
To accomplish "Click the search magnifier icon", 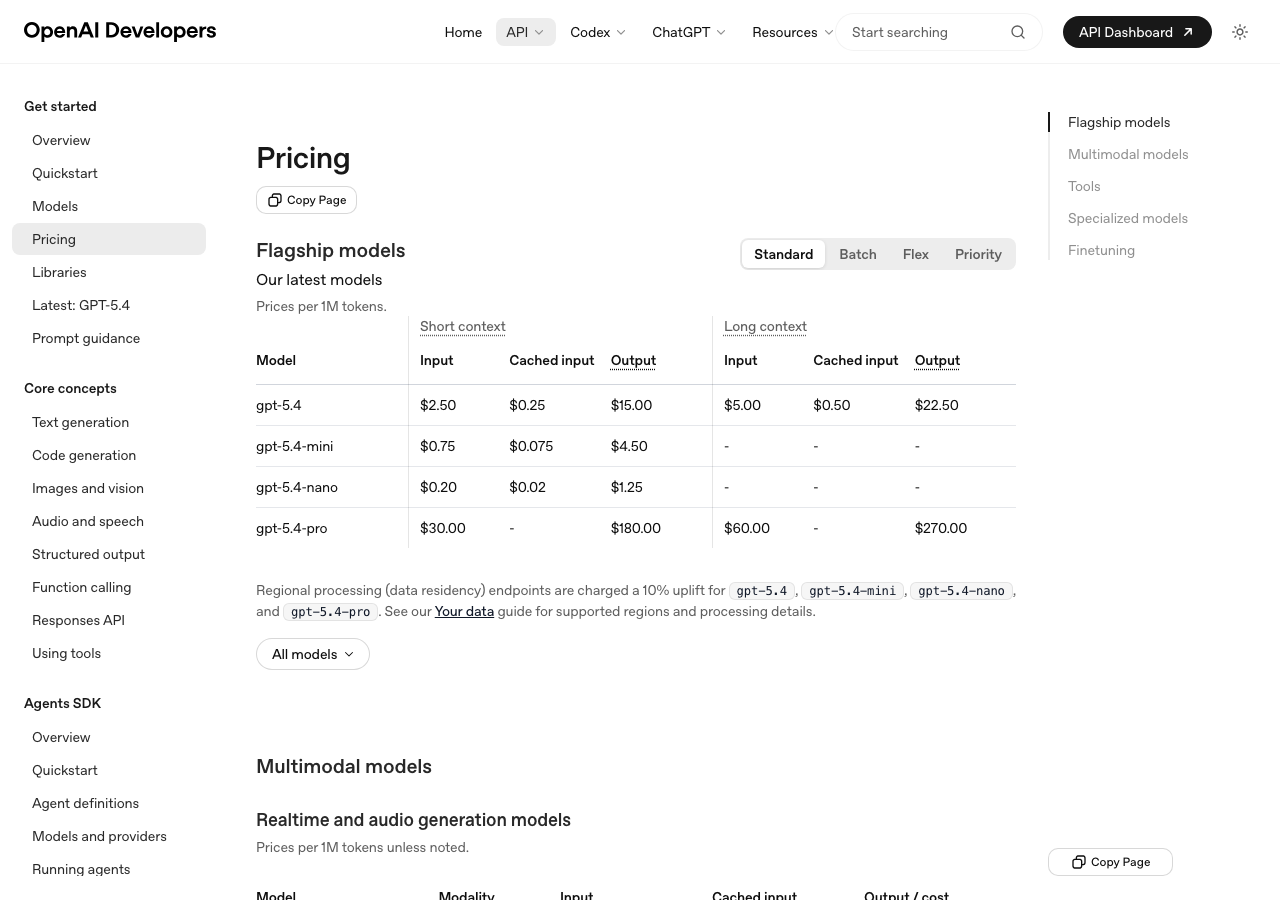I will coord(1018,32).
